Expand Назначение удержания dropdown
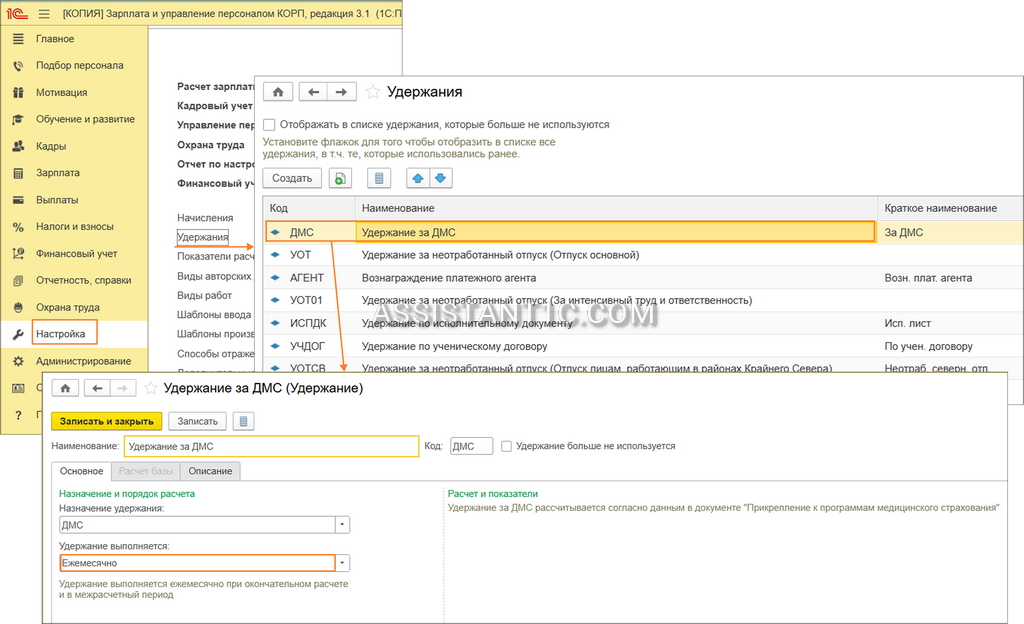 pos(342,525)
